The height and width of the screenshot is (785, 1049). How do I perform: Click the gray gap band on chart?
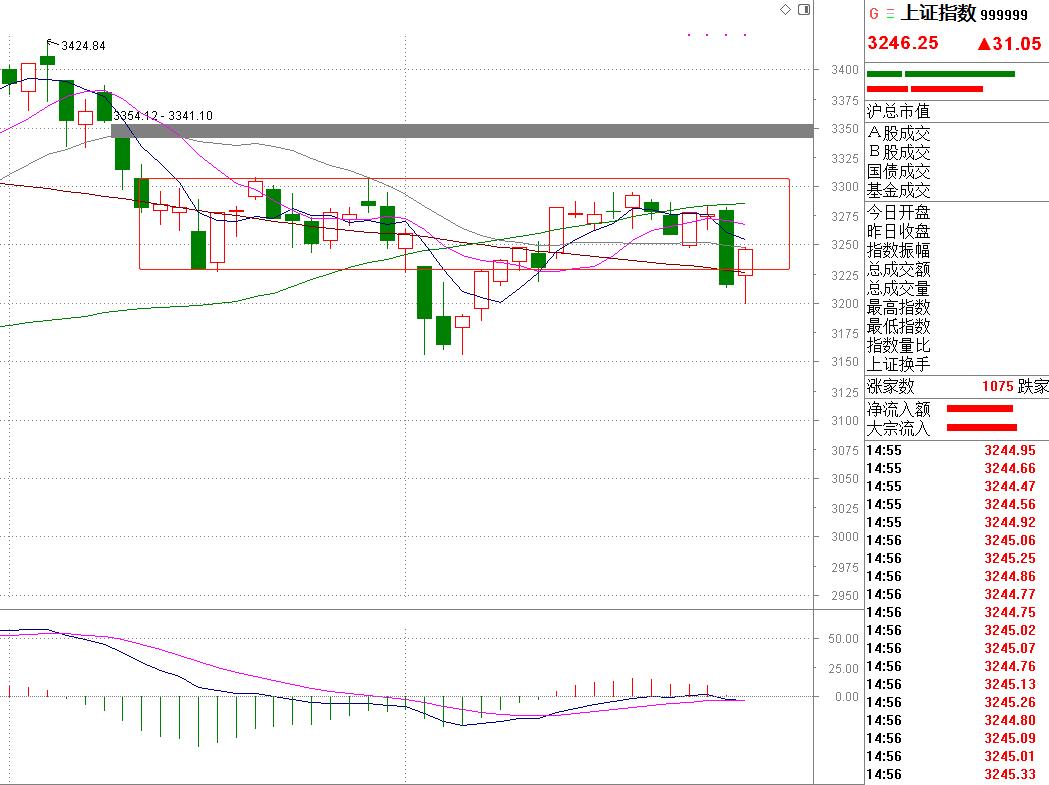tap(462, 130)
